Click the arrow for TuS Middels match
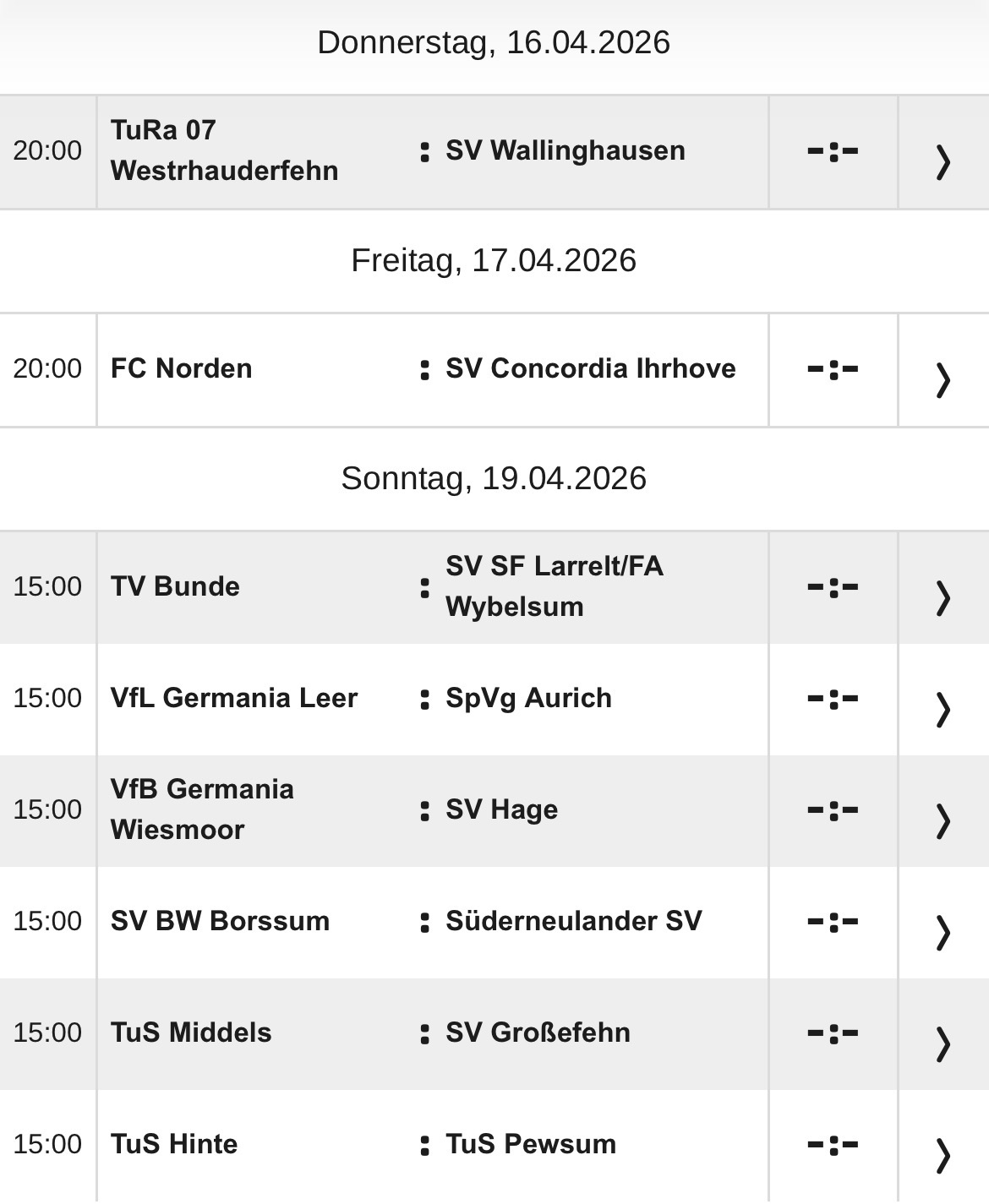Viewport: 989px width, 1204px height. (x=943, y=1043)
